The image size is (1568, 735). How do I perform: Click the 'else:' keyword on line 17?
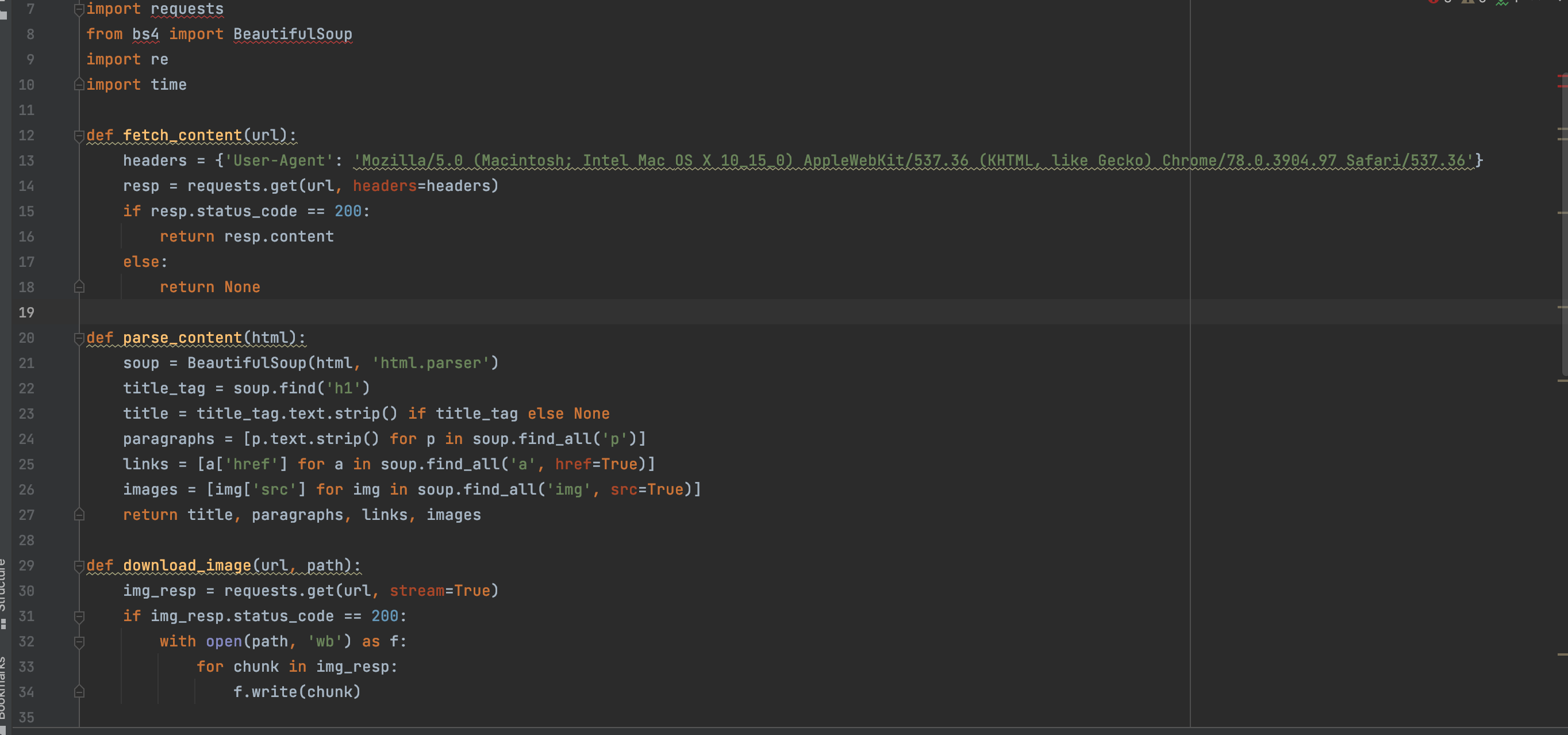(145, 262)
